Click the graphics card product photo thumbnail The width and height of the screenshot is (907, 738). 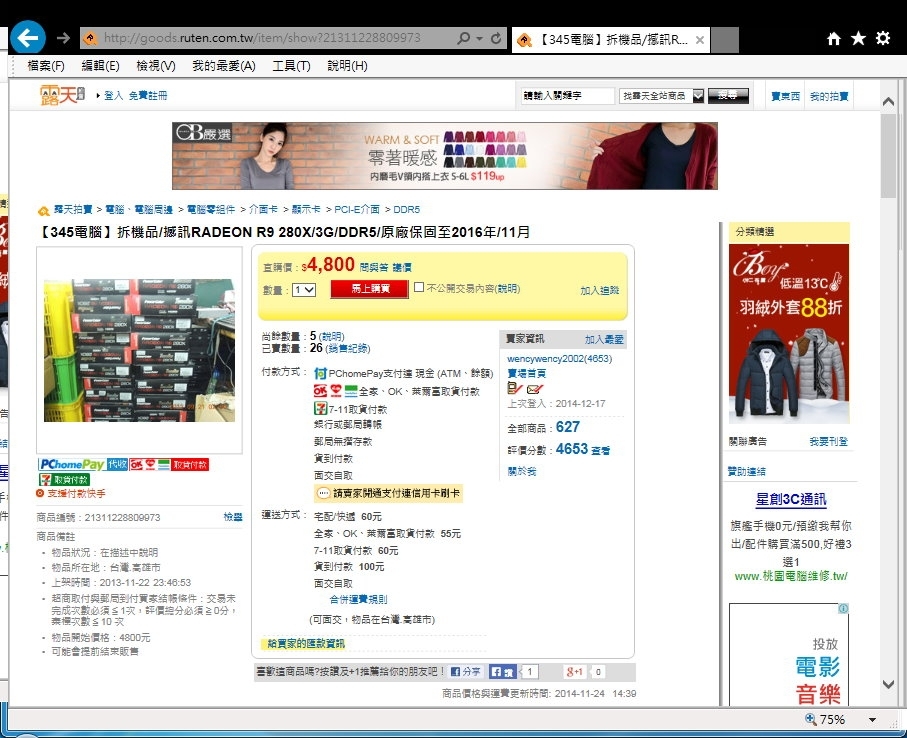click(x=139, y=350)
